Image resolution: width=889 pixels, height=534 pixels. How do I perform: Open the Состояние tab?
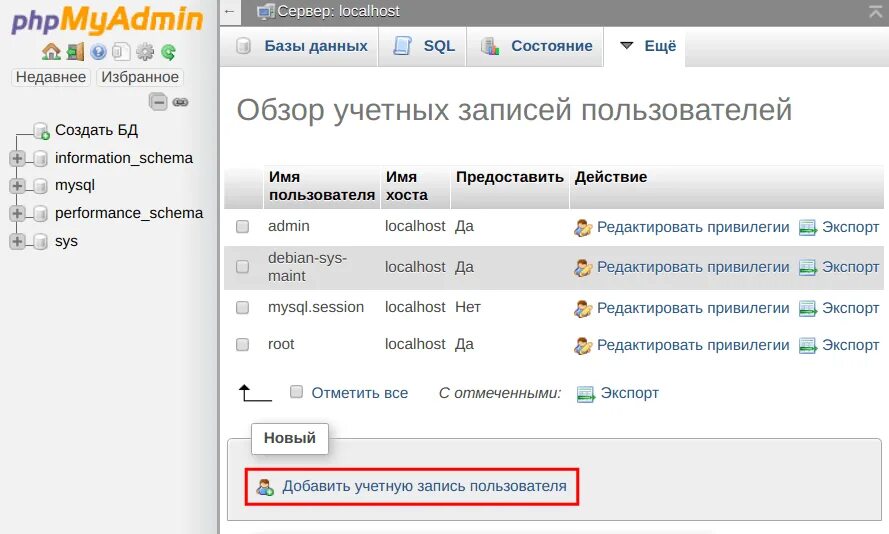pos(535,46)
